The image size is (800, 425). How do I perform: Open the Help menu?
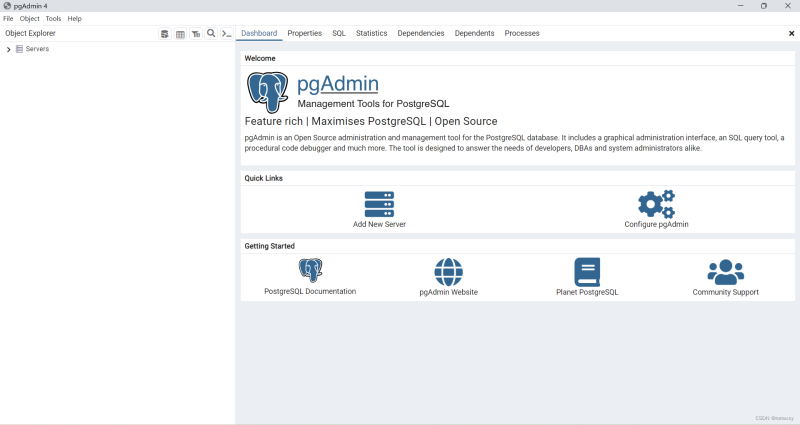click(74, 18)
